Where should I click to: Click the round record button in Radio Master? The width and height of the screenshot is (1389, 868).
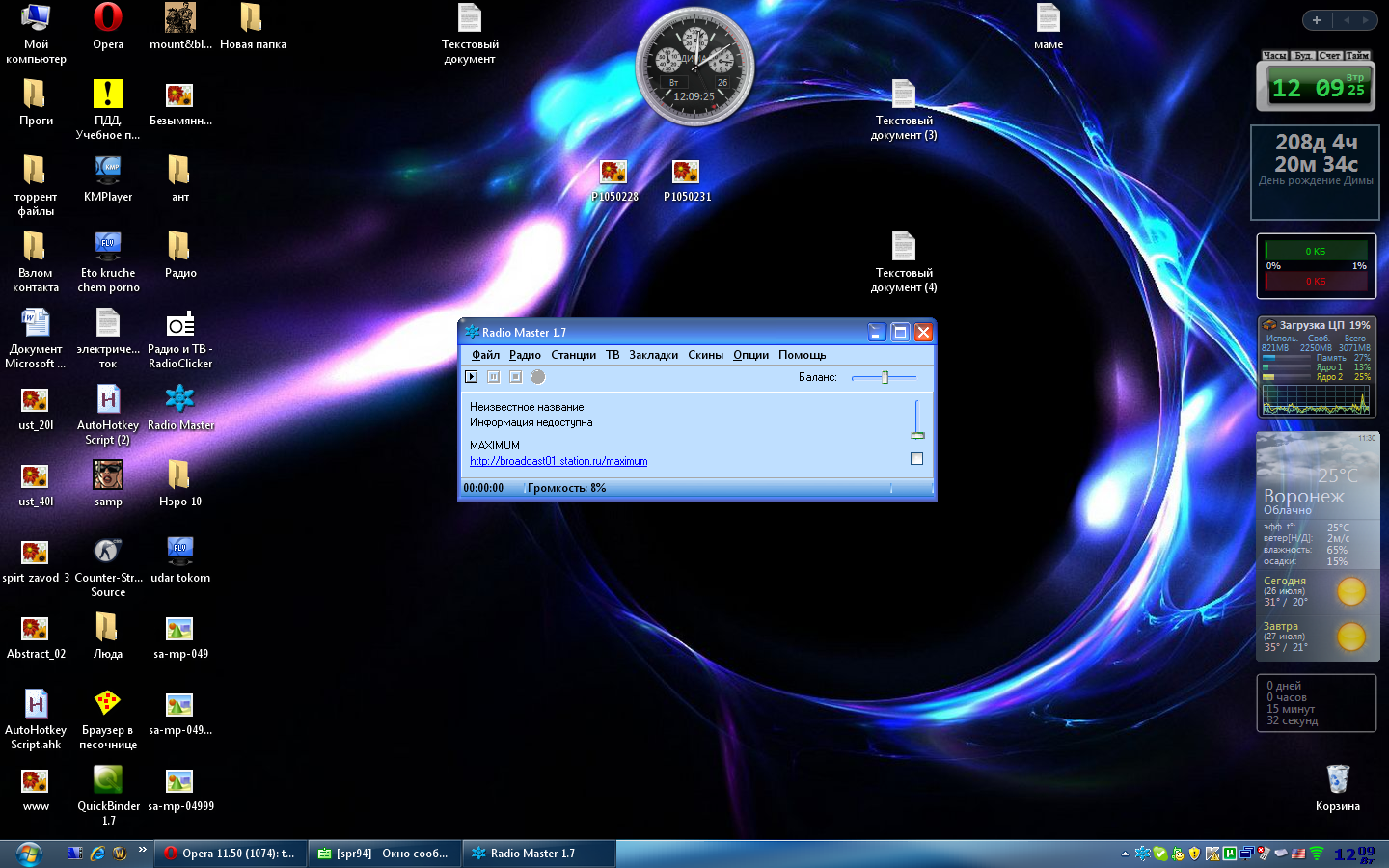[538, 377]
